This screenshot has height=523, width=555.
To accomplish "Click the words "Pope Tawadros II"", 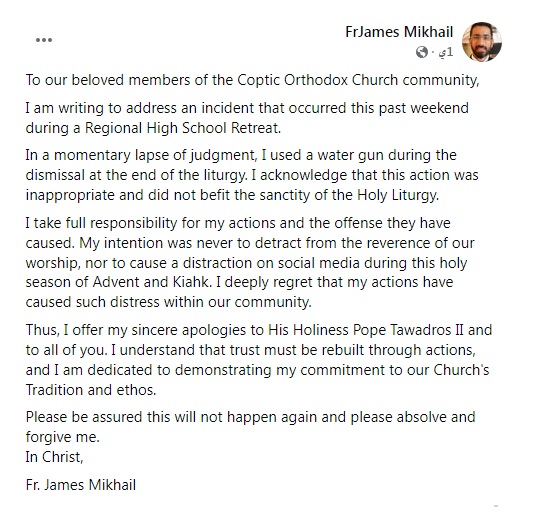I will coord(408,330).
